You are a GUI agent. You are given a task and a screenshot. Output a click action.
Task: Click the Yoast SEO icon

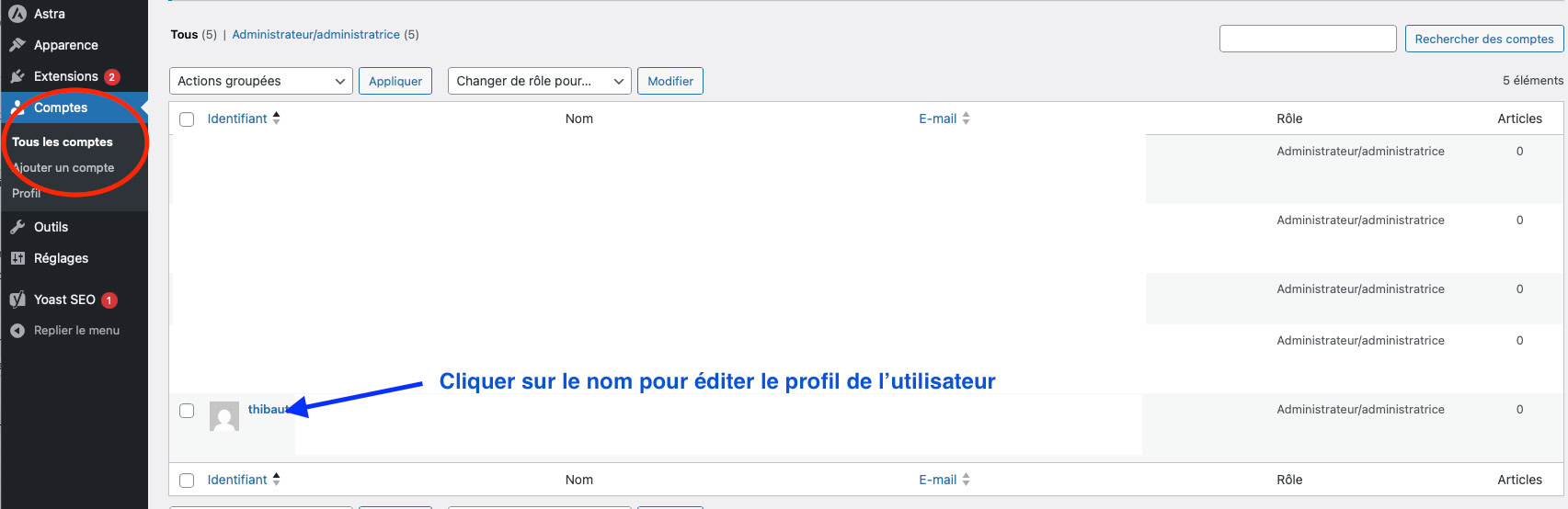click(17, 300)
